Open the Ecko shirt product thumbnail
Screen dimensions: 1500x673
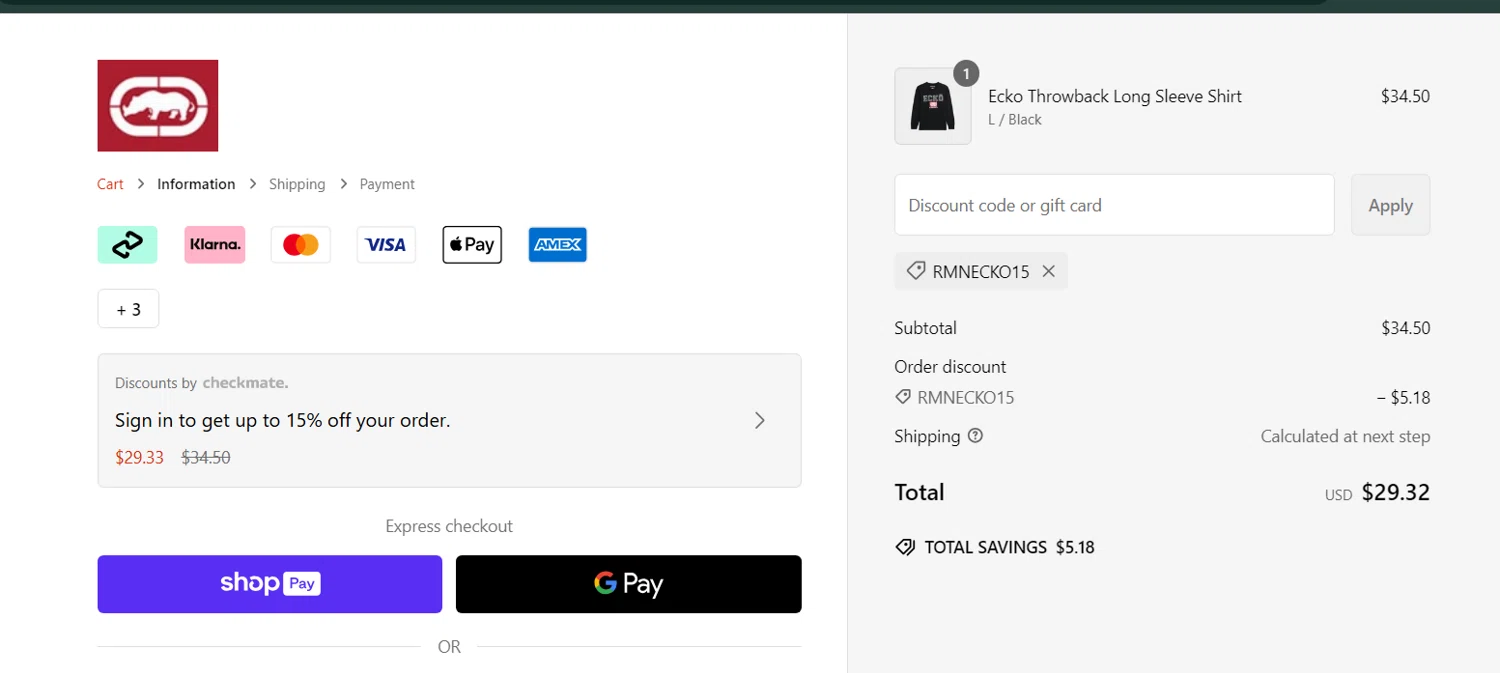point(933,106)
